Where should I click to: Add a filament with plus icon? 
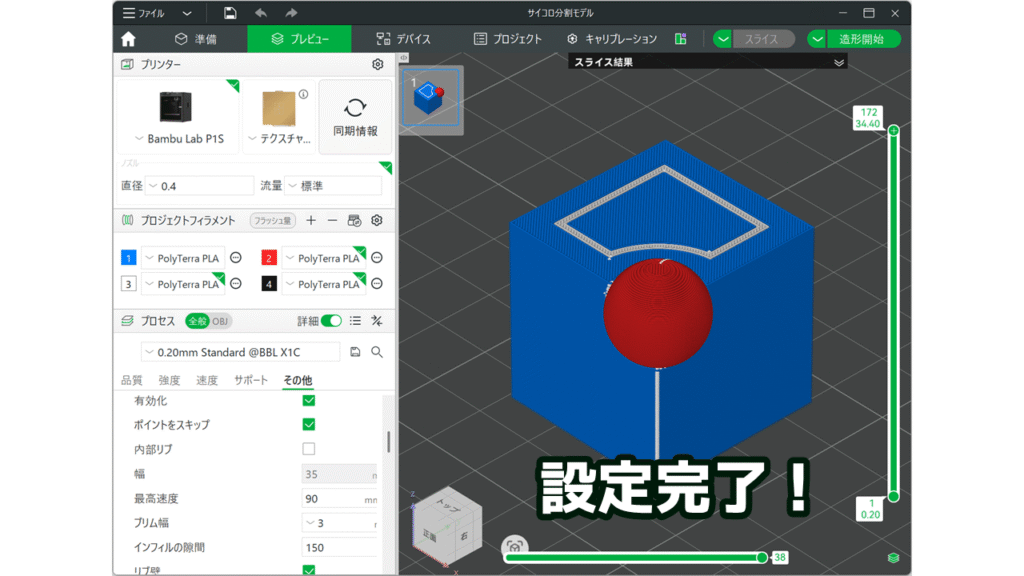(311, 220)
